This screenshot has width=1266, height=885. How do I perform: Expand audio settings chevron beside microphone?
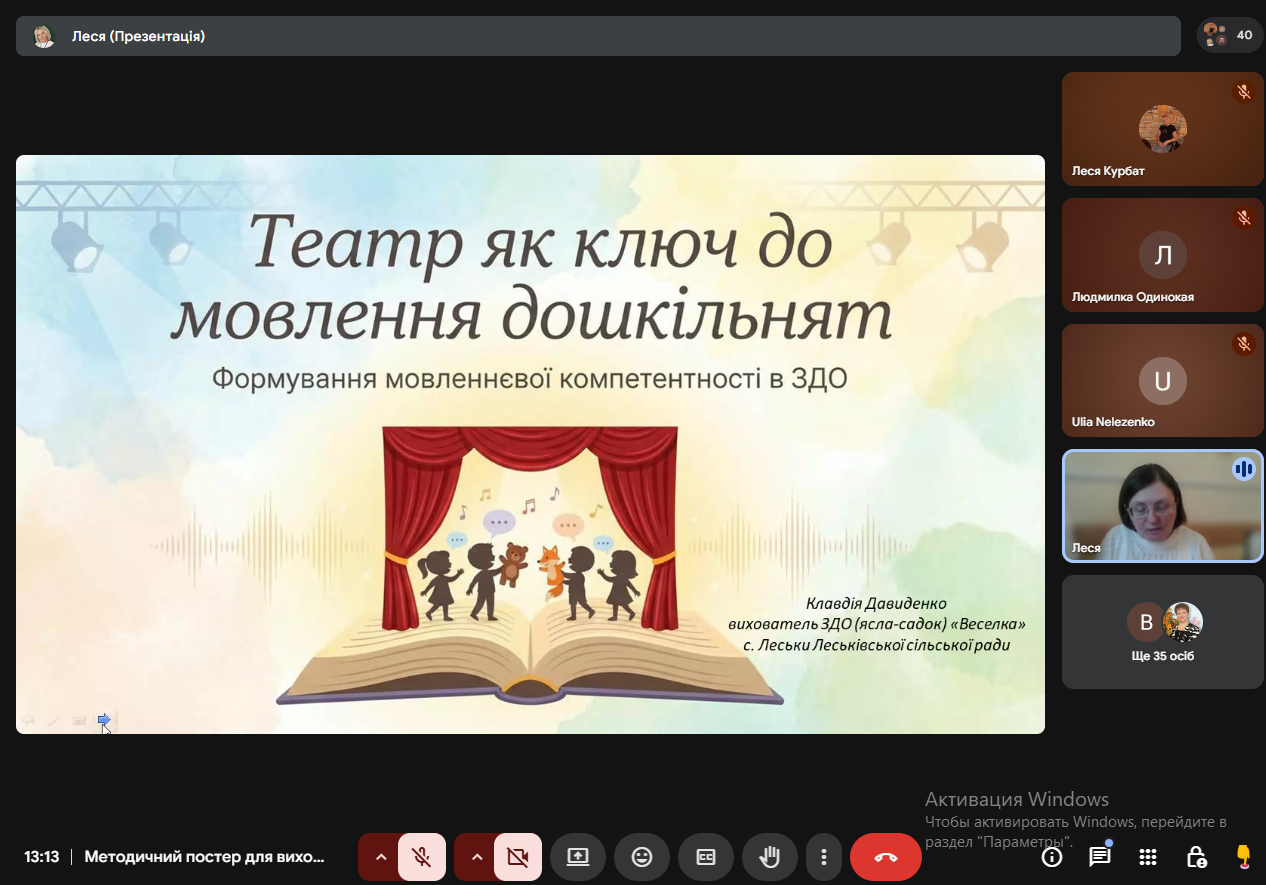(x=380, y=857)
